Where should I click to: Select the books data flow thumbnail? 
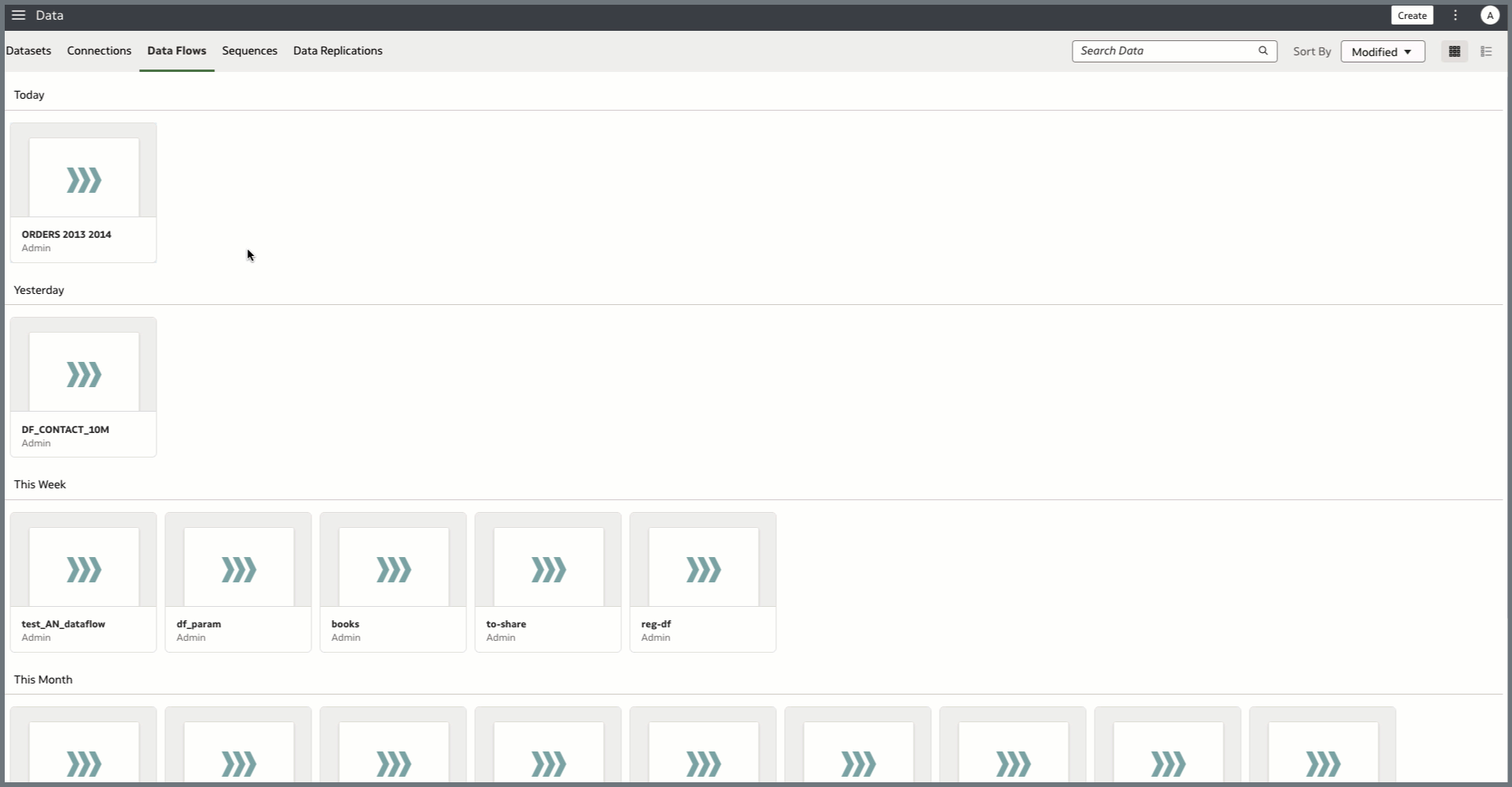coord(393,567)
